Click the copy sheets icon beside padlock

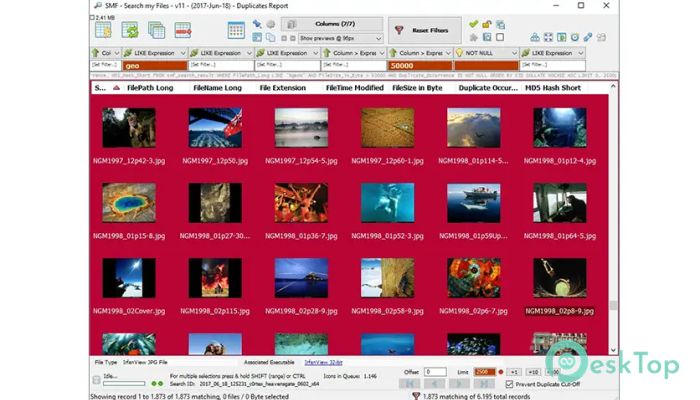coord(500,24)
